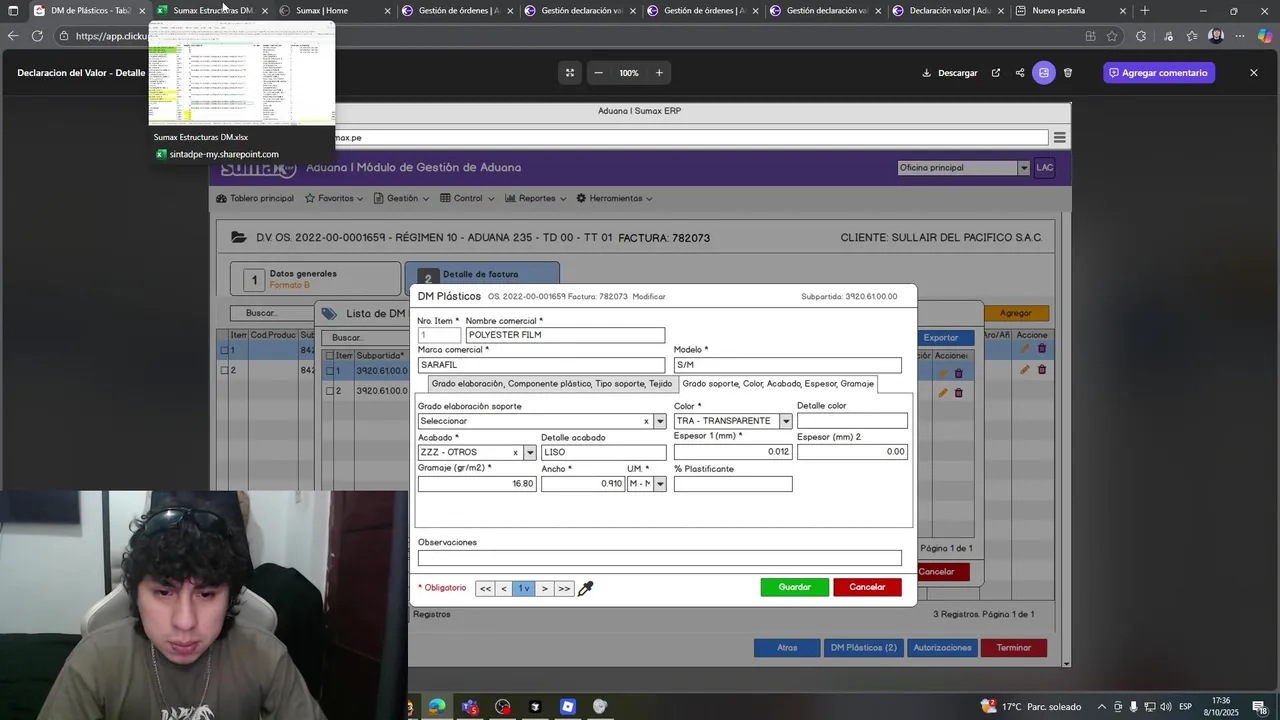Expand the Favoritos menu
This screenshot has width=1280, height=720.
[334, 198]
